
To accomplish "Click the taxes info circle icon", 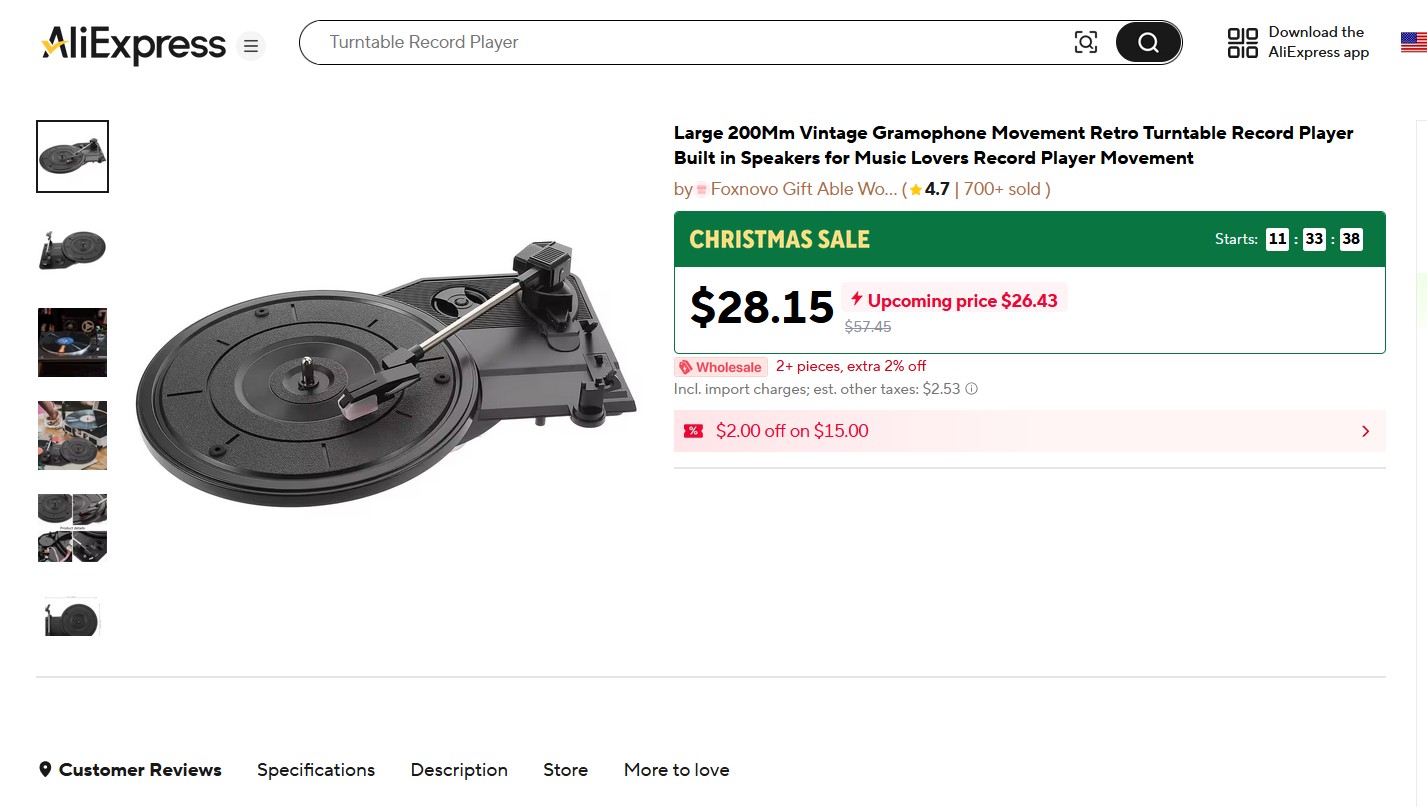I will (x=971, y=389).
